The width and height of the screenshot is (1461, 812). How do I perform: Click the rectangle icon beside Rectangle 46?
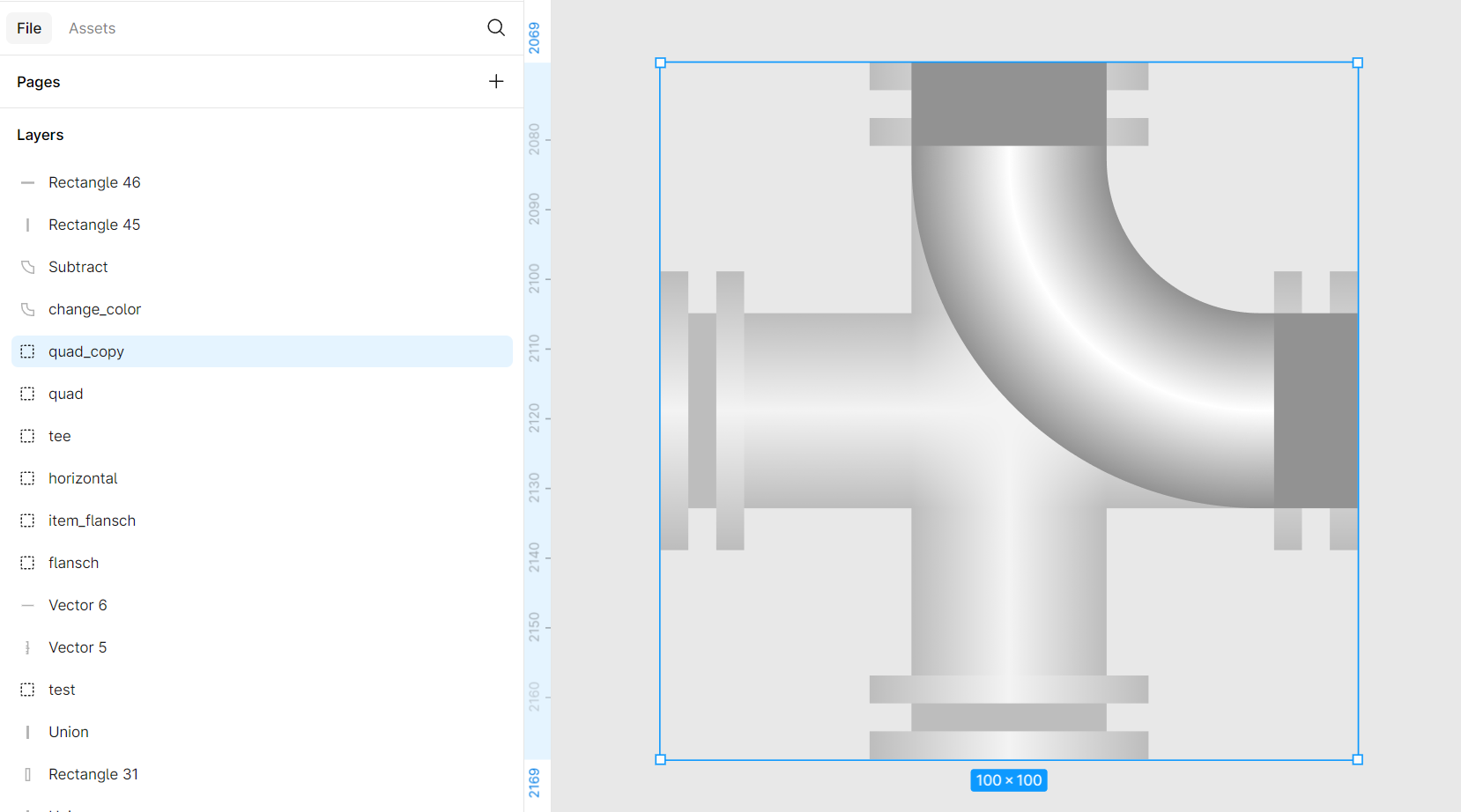pos(28,182)
